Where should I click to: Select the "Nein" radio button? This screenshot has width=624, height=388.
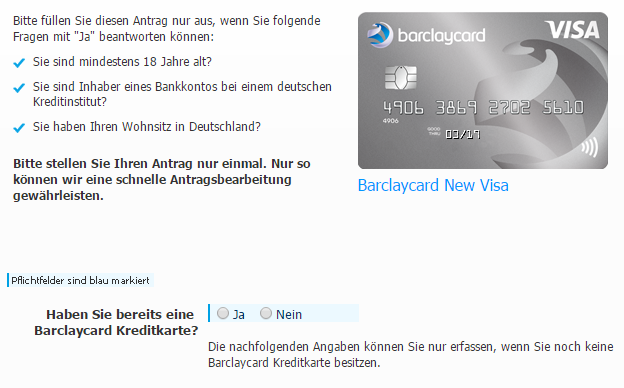click(x=266, y=314)
